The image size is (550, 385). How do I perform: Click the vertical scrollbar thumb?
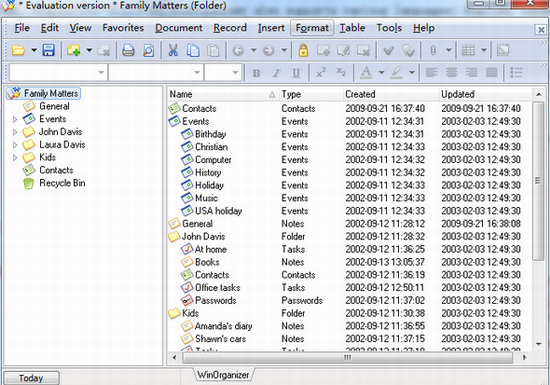pos(538,181)
